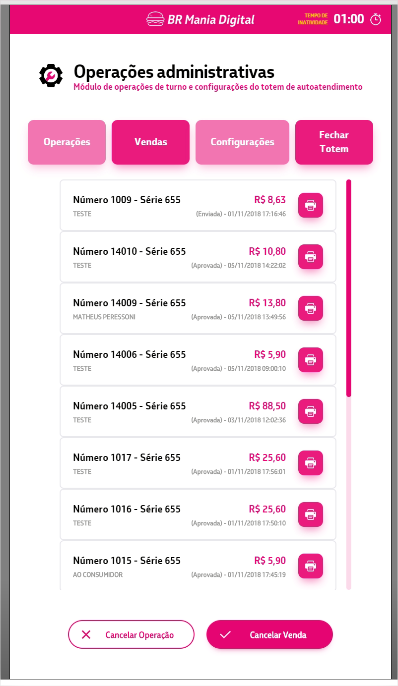
Task: Print receipt for sale Número 1015
Action: [x=311, y=566]
